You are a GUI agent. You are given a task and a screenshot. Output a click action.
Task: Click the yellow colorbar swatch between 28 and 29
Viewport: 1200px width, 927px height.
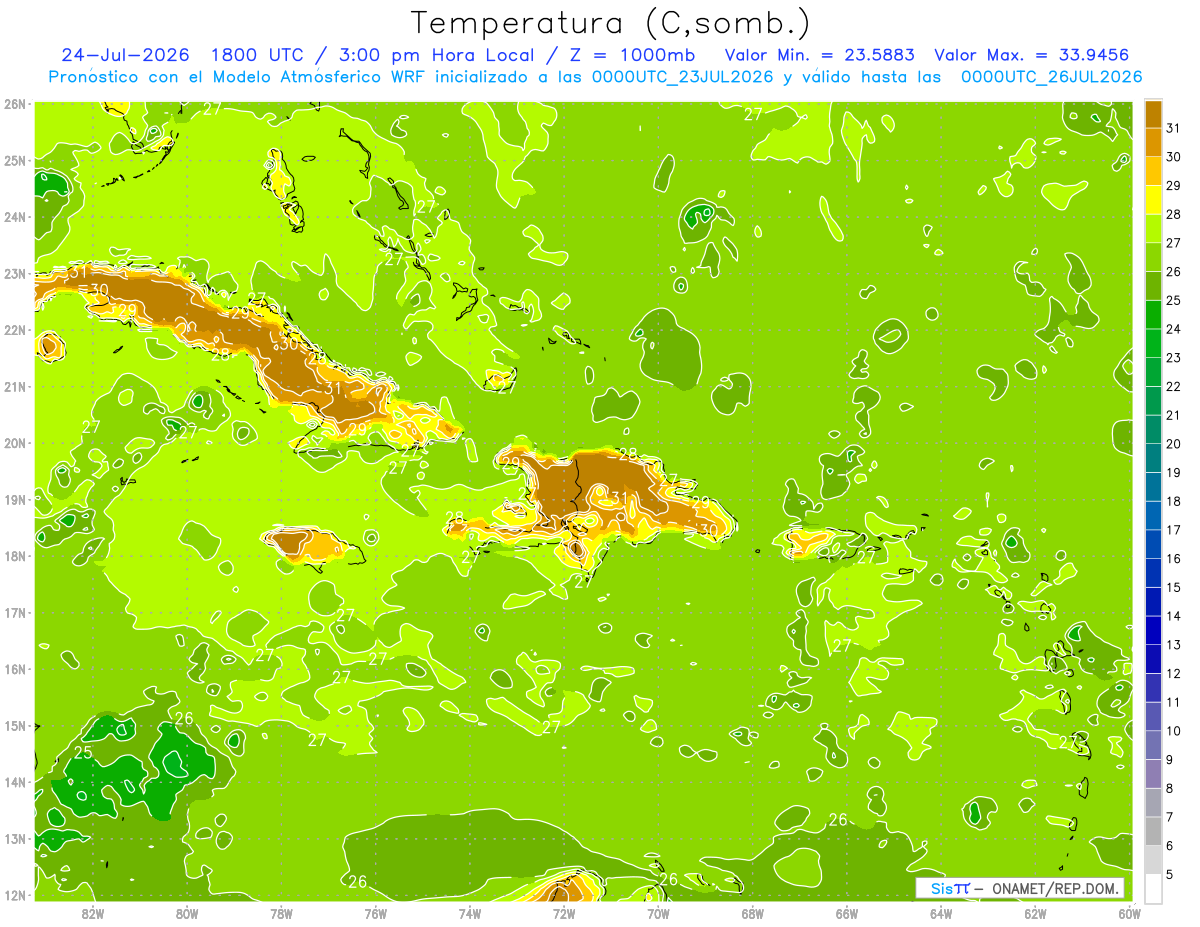click(1153, 200)
